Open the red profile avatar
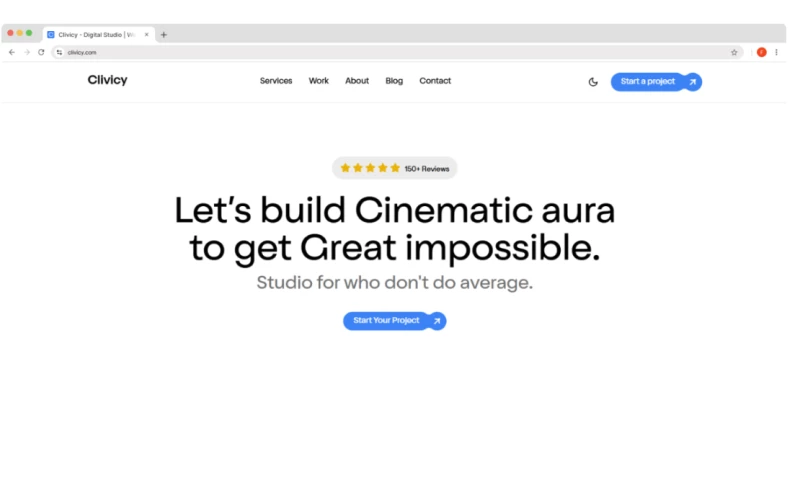The image size is (800, 480). click(762, 53)
